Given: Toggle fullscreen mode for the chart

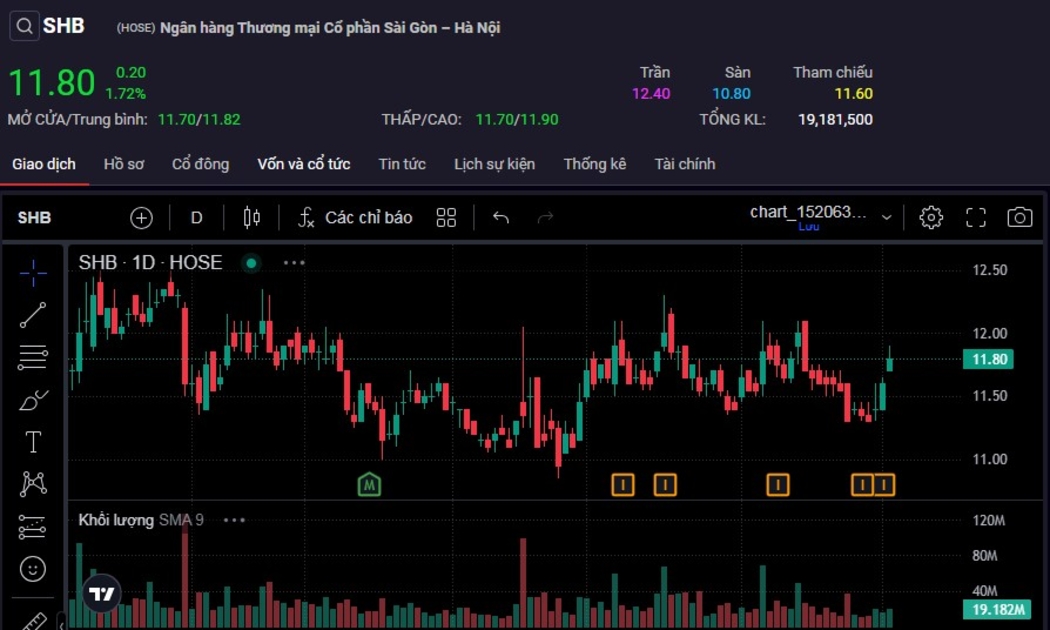Looking at the screenshot, I should tap(975, 217).
